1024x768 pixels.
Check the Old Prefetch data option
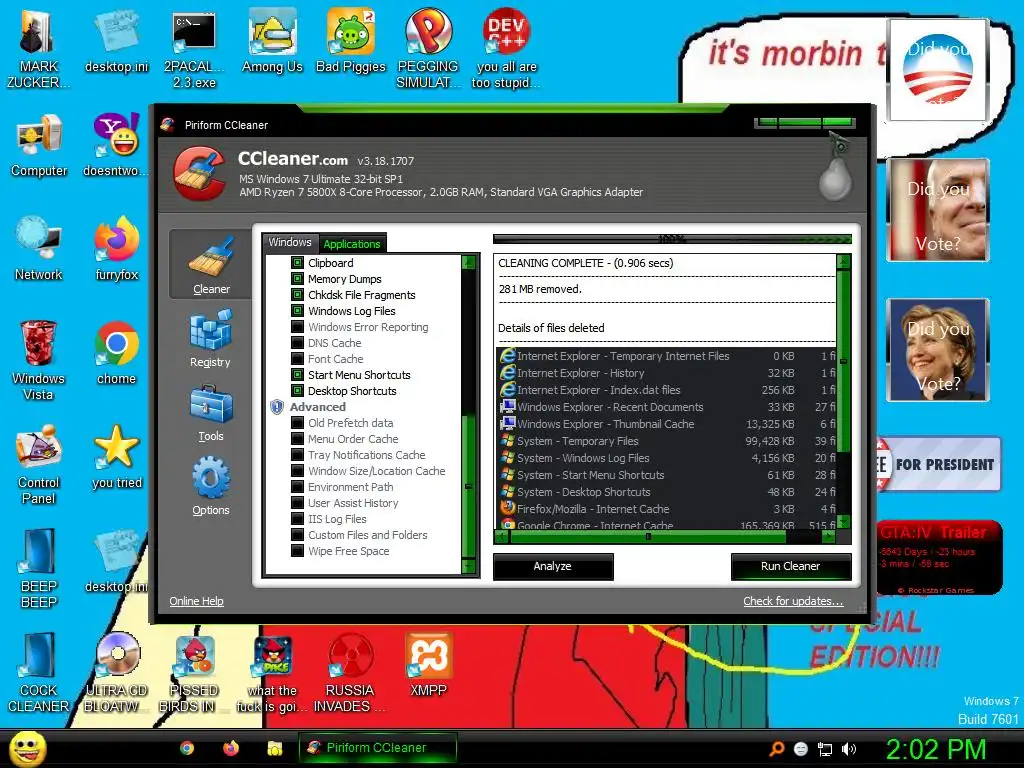point(297,423)
